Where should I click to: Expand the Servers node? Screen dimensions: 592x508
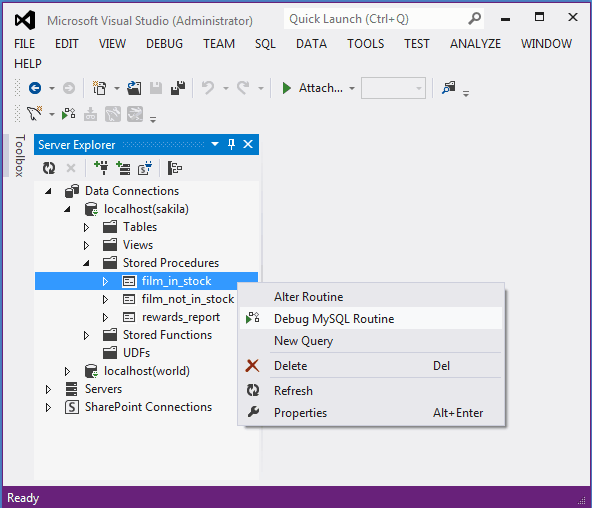[48, 389]
